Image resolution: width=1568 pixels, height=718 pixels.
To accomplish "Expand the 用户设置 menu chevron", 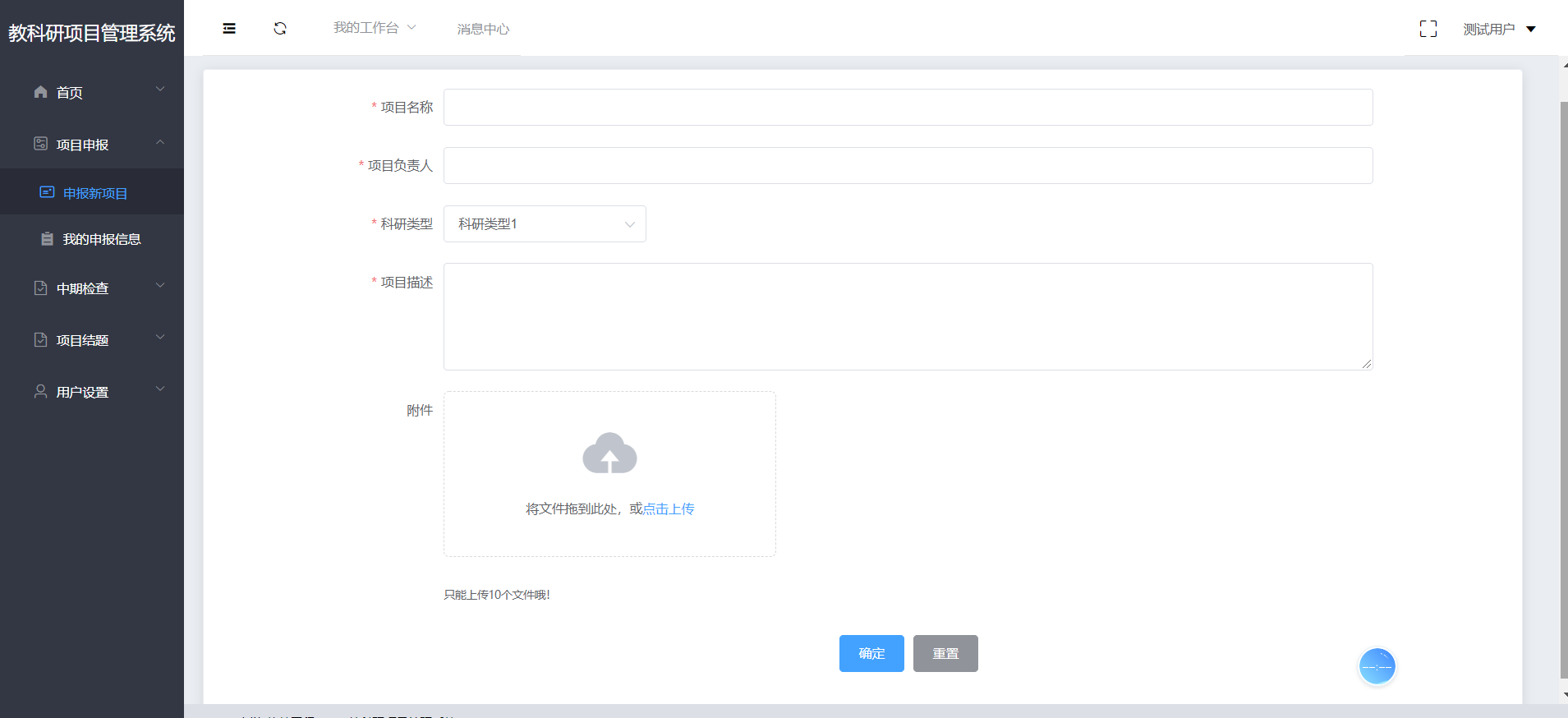I will click(160, 389).
